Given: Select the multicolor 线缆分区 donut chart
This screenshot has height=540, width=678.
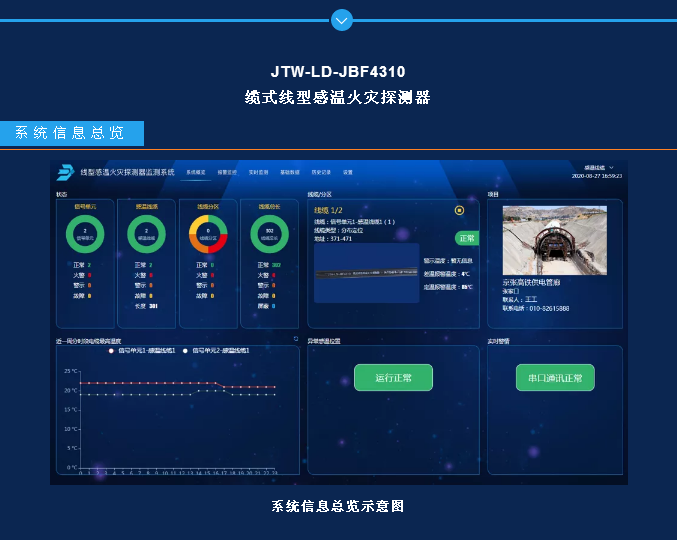Looking at the screenshot, I should [x=208, y=236].
